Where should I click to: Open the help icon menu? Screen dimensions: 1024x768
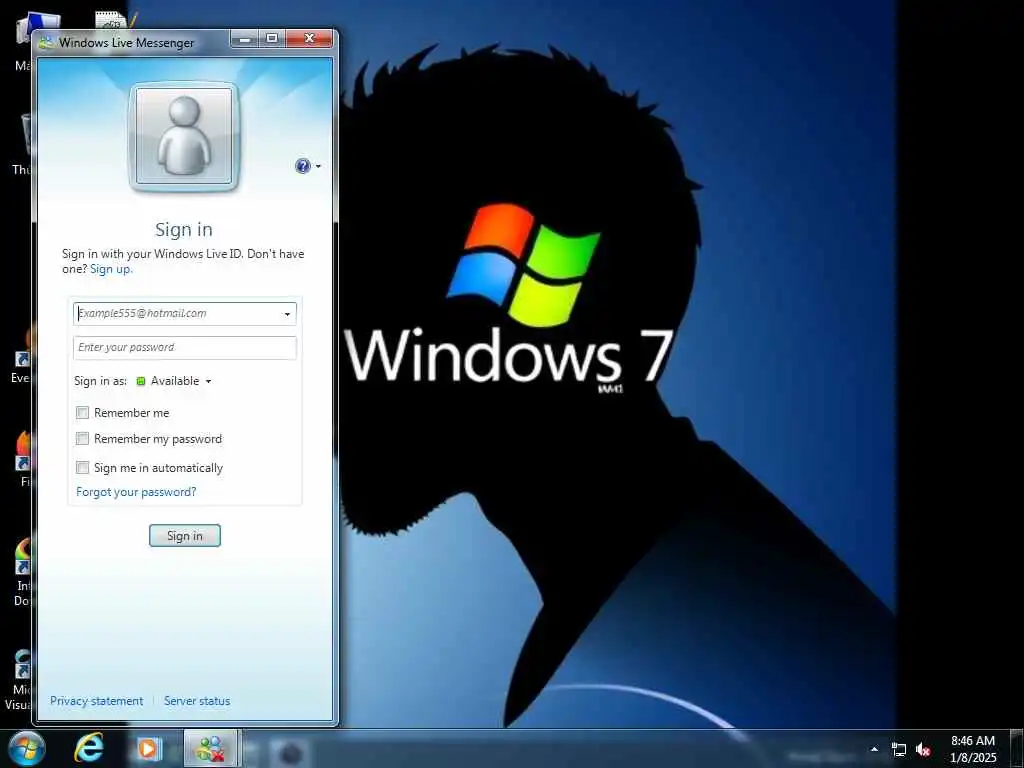pyautogui.click(x=308, y=166)
